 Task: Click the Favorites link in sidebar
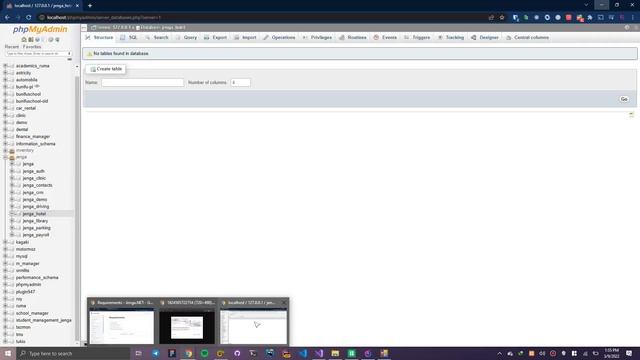[x=32, y=47]
